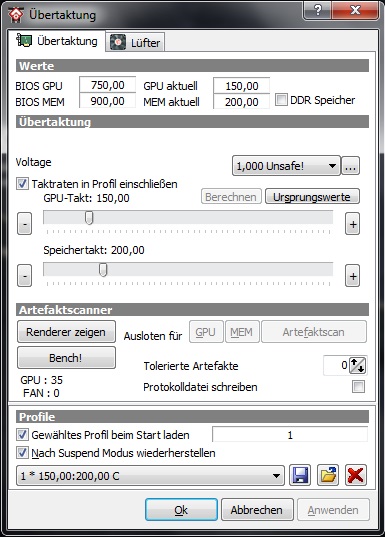Viewport: 385px width, 537px height.
Task: Close the Übertaktung dialog window
Action: 355,10
